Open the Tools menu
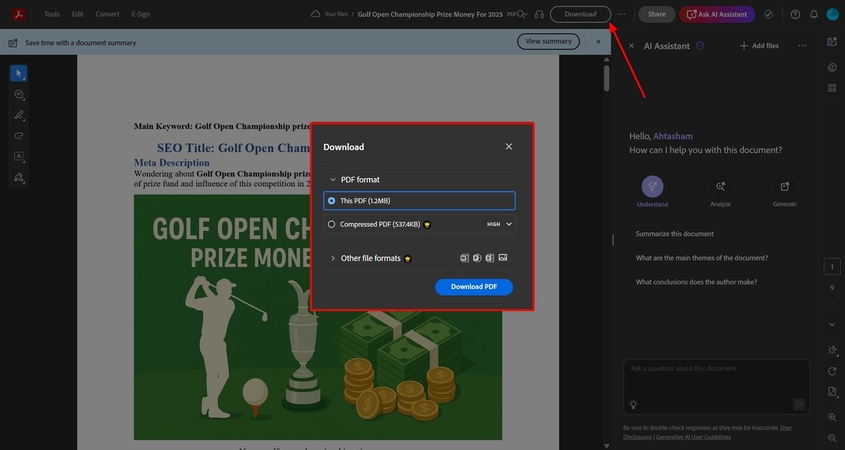This screenshot has height=450, width=845. point(52,15)
